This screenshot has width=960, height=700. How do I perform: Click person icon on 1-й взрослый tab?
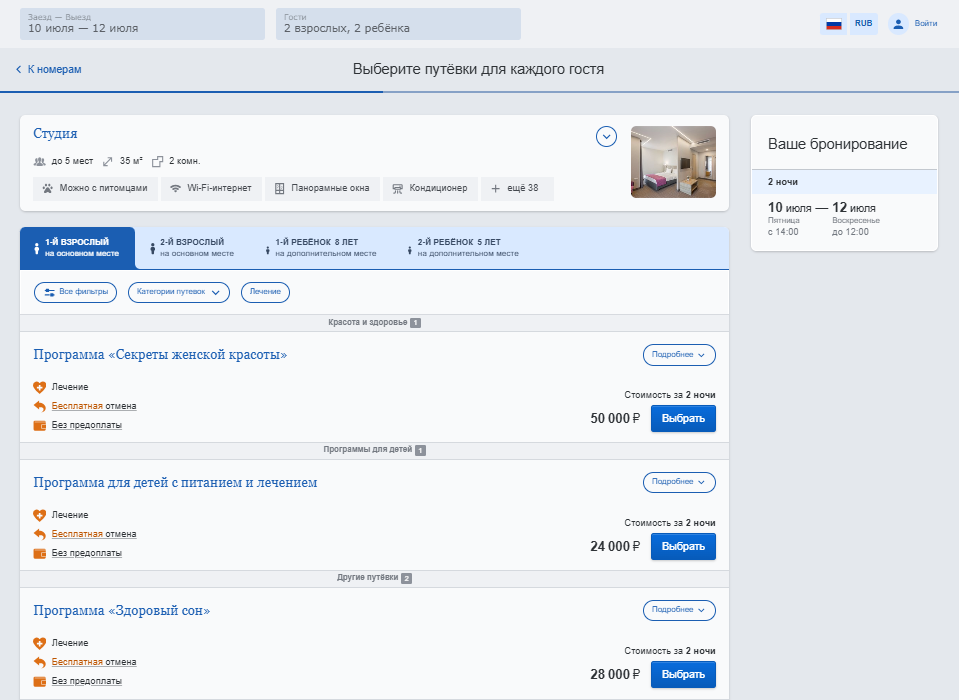(x=37, y=249)
